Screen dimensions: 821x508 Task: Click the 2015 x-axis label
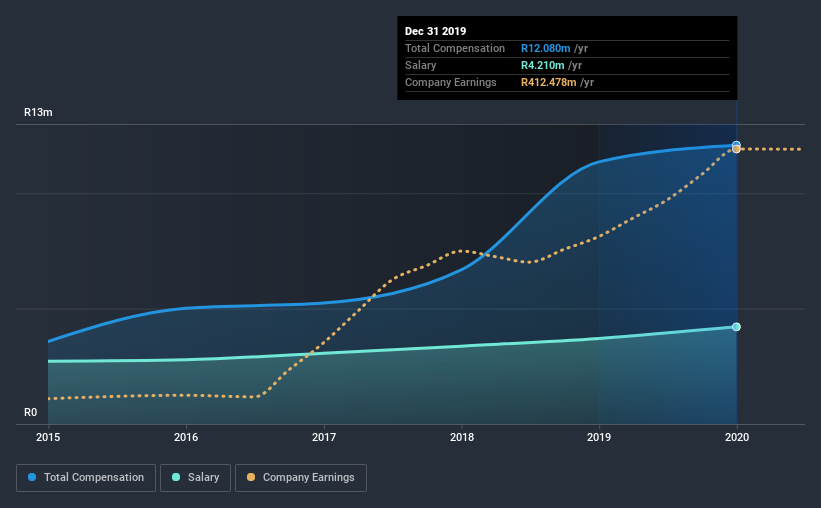tap(48, 437)
